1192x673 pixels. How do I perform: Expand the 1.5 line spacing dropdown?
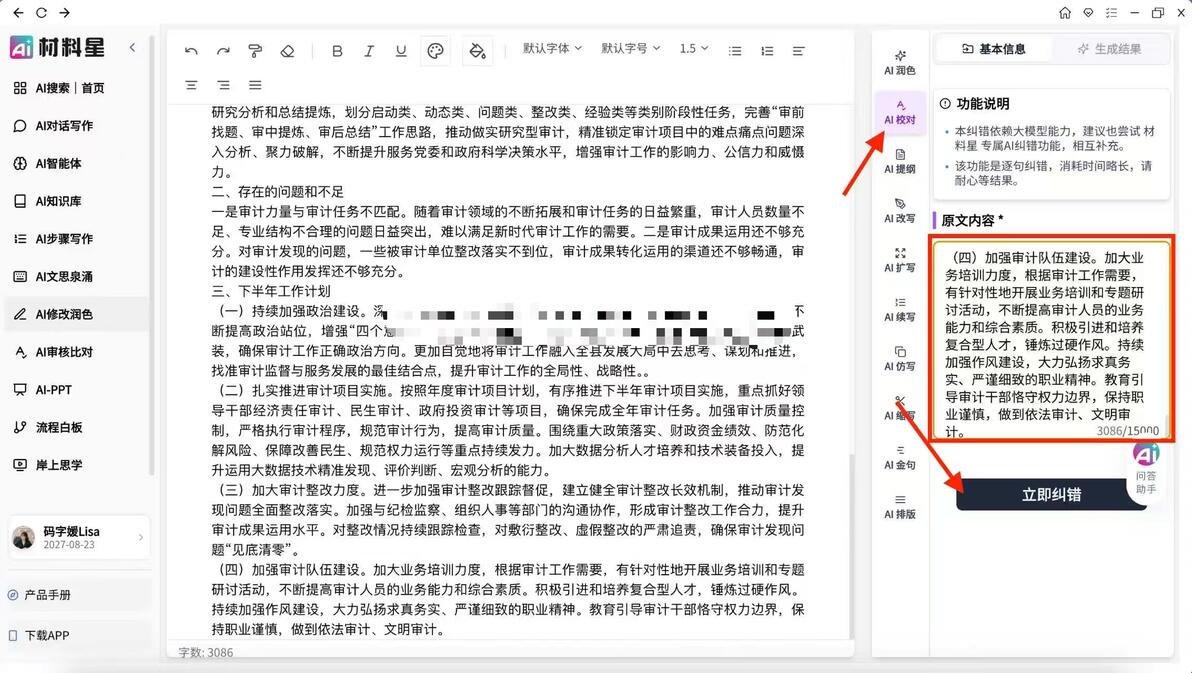(x=693, y=48)
